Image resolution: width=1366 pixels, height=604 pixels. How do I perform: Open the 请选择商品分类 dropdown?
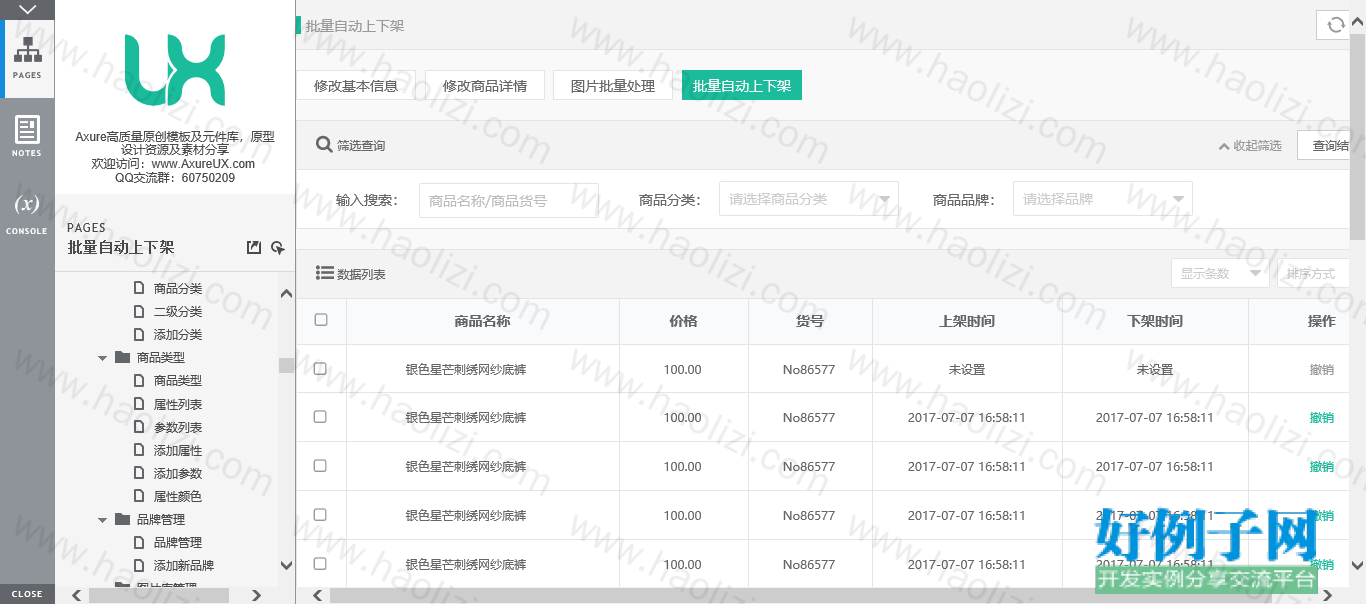tap(808, 199)
